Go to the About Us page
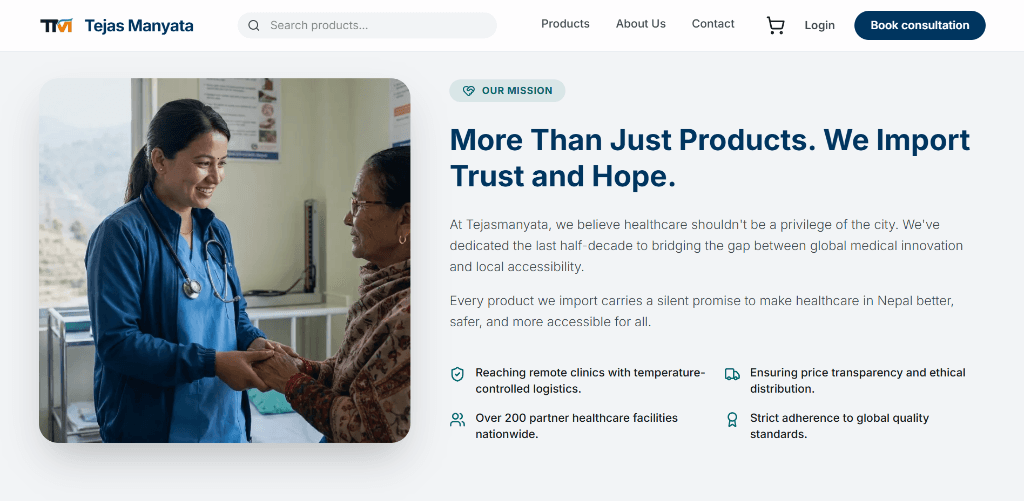The height and width of the screenshot is (501, 1024). pyautogui.click(x=641, y=24)
